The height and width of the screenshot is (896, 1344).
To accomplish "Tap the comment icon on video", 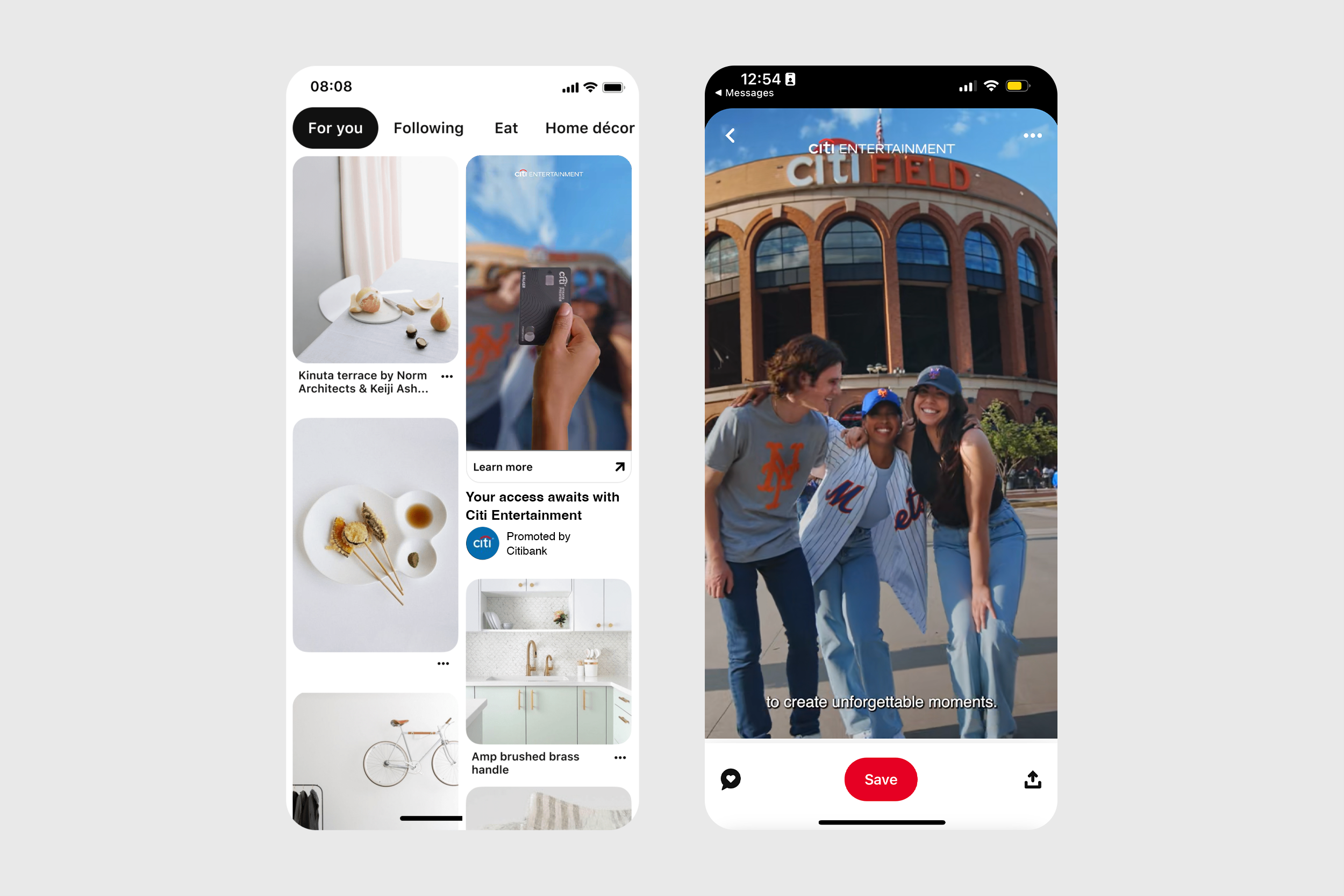I will 729,778.
